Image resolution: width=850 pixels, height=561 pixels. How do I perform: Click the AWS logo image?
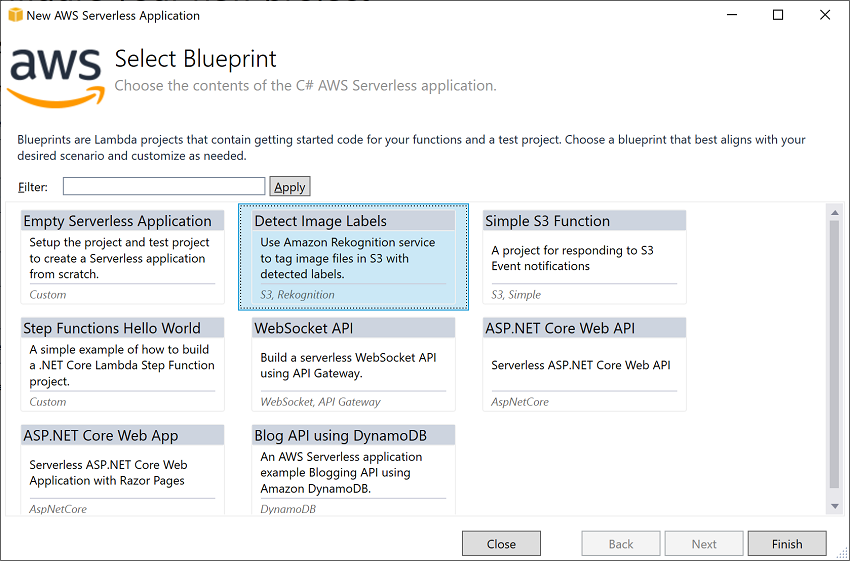56,78
